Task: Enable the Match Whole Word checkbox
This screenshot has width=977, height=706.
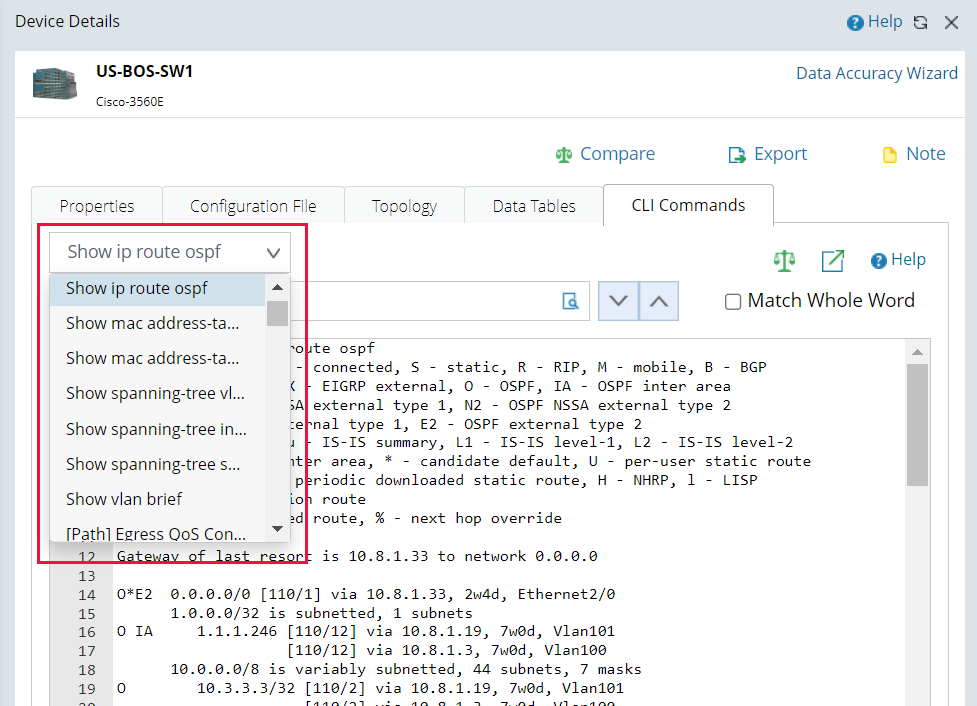Action: pos(733,300)
